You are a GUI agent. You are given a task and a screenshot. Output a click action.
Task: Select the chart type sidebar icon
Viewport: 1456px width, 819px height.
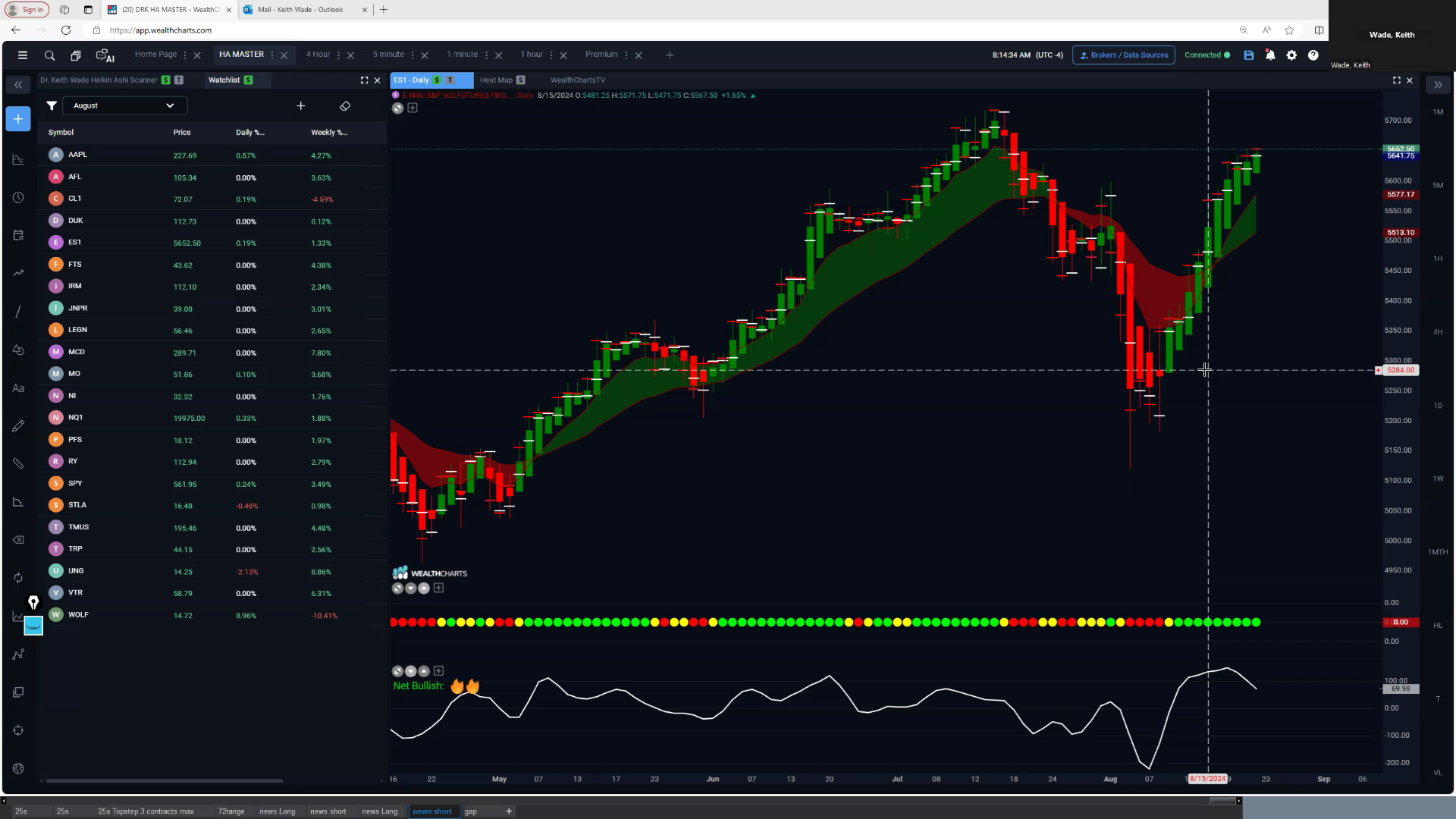point(18,159)
